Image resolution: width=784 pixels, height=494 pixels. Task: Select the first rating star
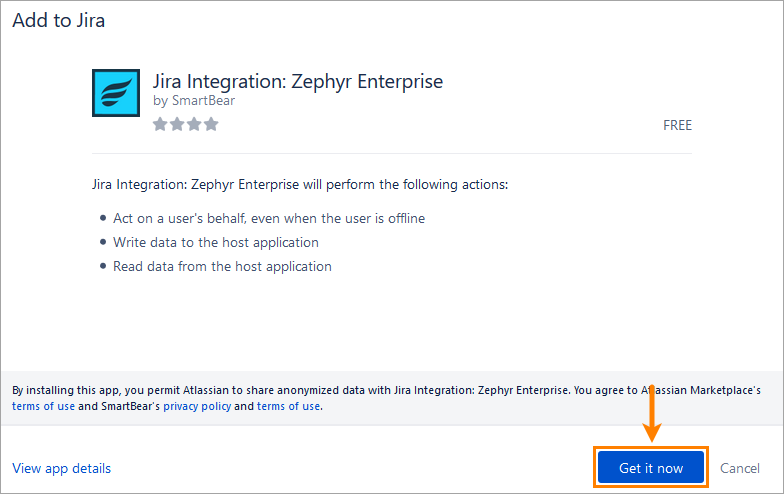tap(160, 125)
